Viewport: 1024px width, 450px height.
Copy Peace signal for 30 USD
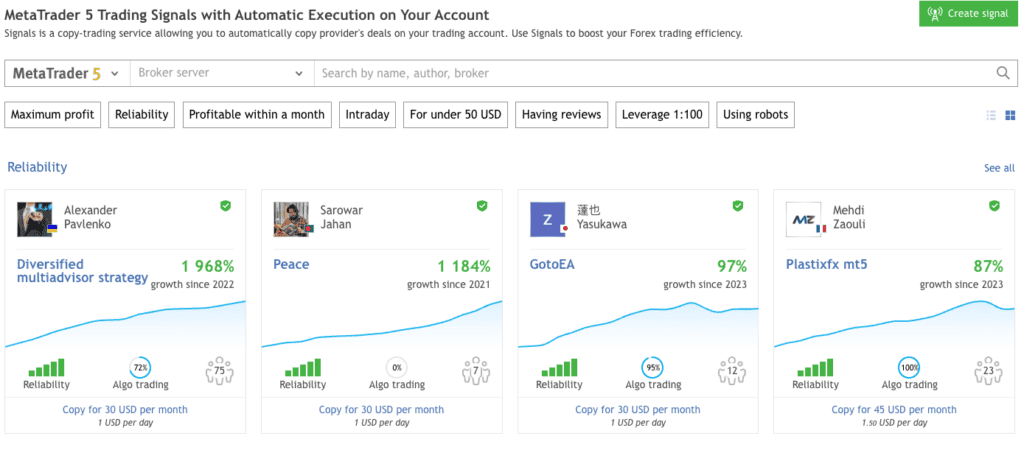coord(381,410)
